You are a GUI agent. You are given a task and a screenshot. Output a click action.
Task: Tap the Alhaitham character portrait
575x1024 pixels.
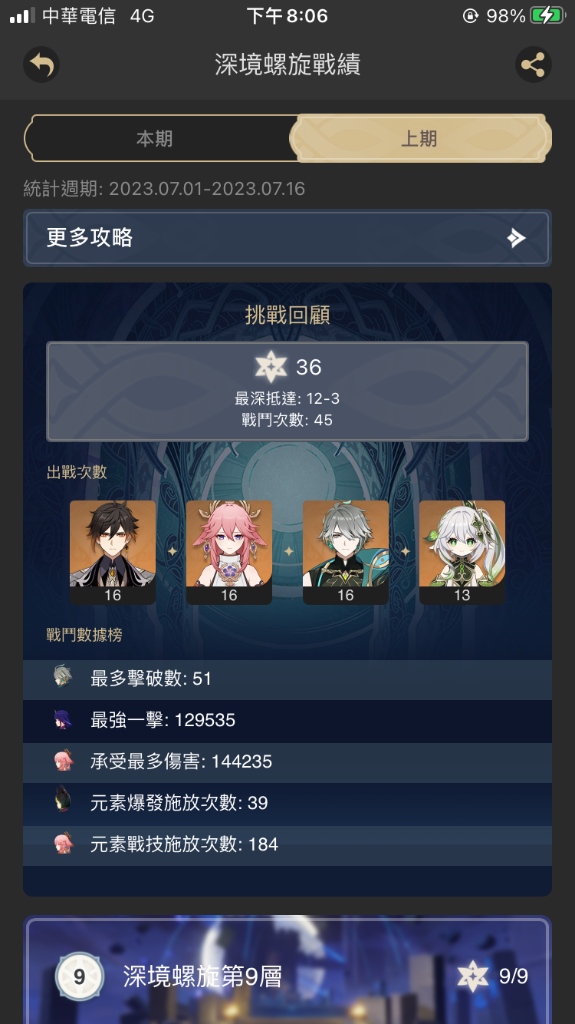point(346,552)
